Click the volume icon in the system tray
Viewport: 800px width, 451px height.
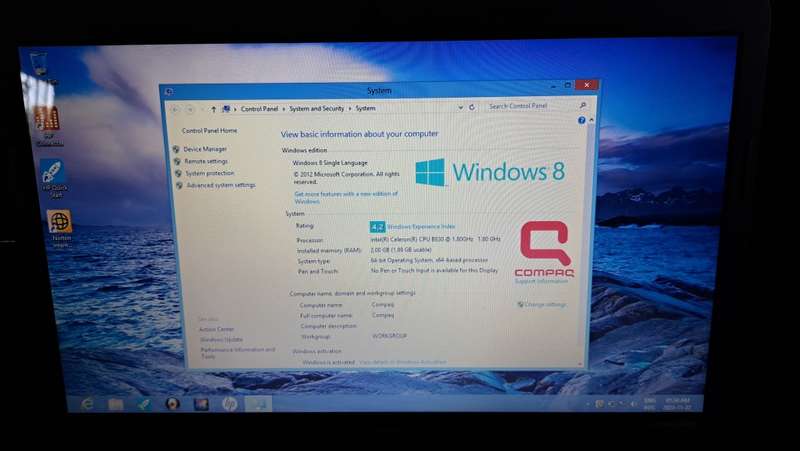[633, 404]
